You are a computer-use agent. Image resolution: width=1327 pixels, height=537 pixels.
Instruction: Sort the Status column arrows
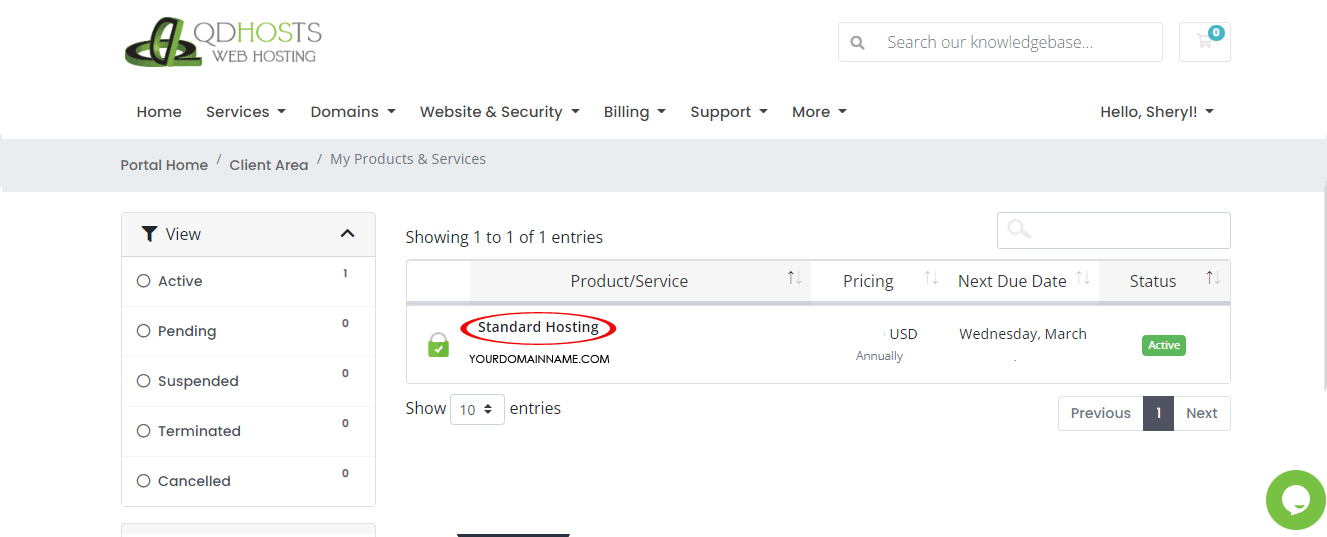click(x=1213, y=278)
